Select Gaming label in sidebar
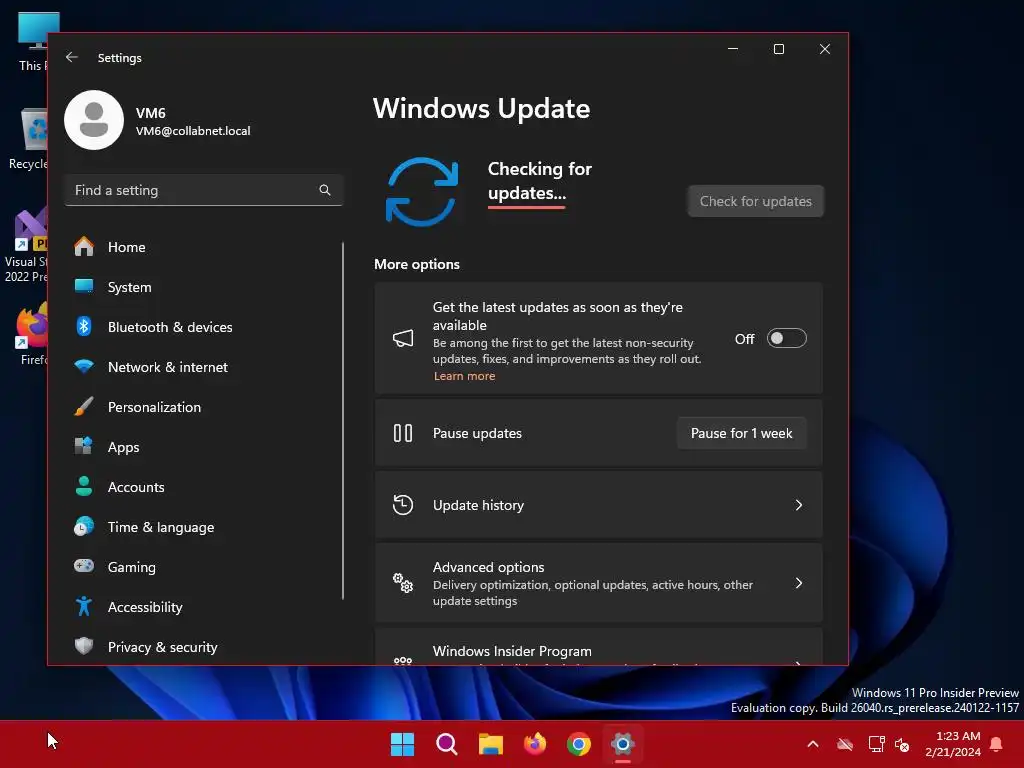 tap(131, 567)
